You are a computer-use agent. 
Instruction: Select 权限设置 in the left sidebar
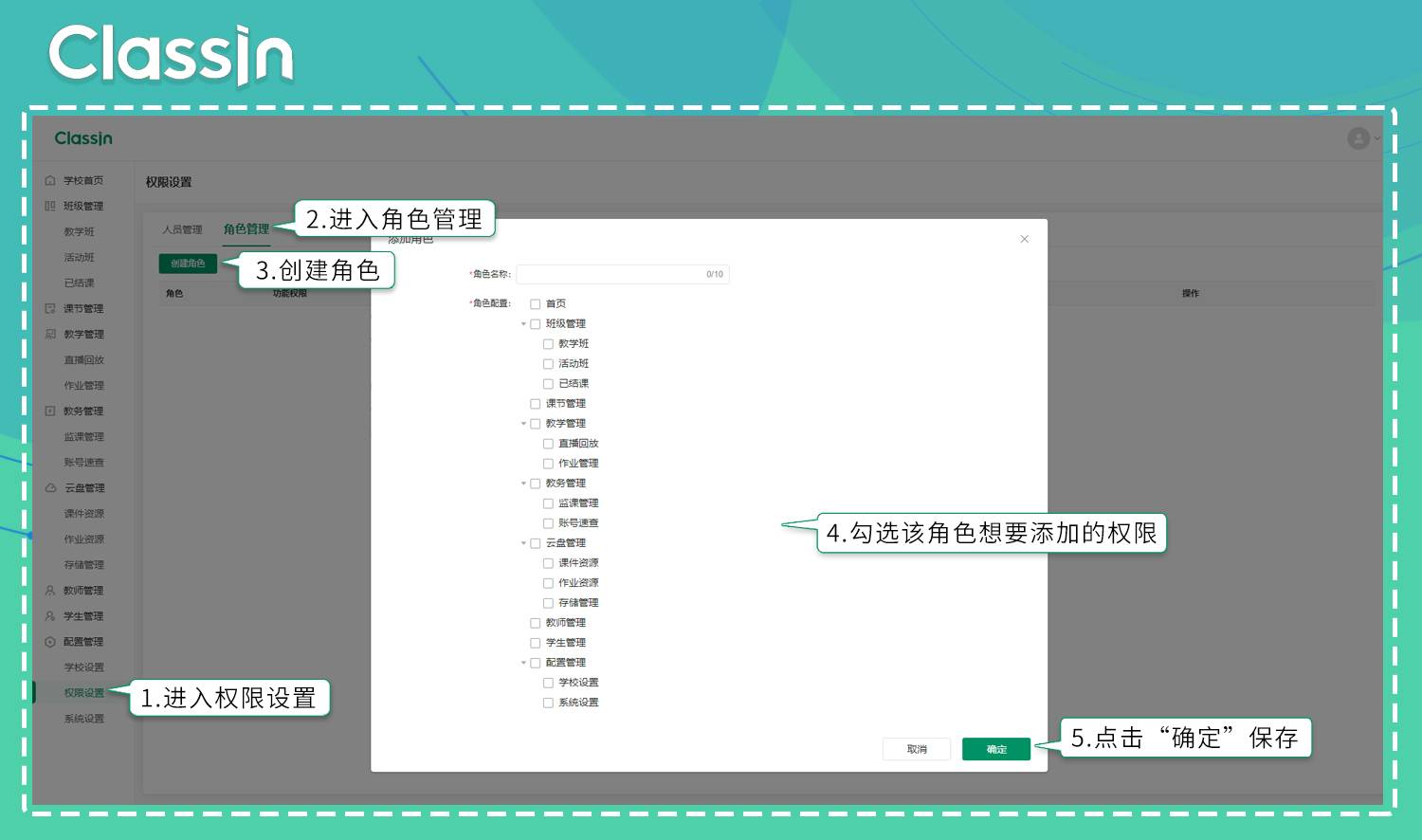[84, 692]
